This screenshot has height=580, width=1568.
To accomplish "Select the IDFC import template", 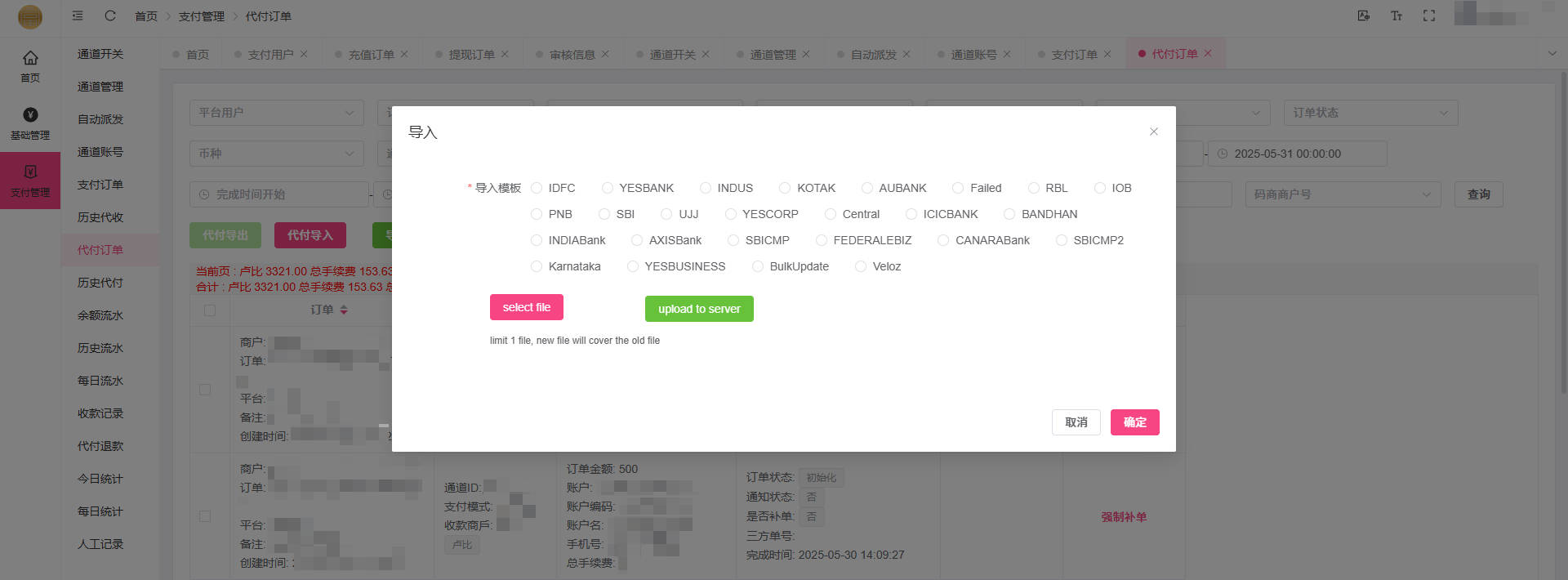I will pos(537,188).
